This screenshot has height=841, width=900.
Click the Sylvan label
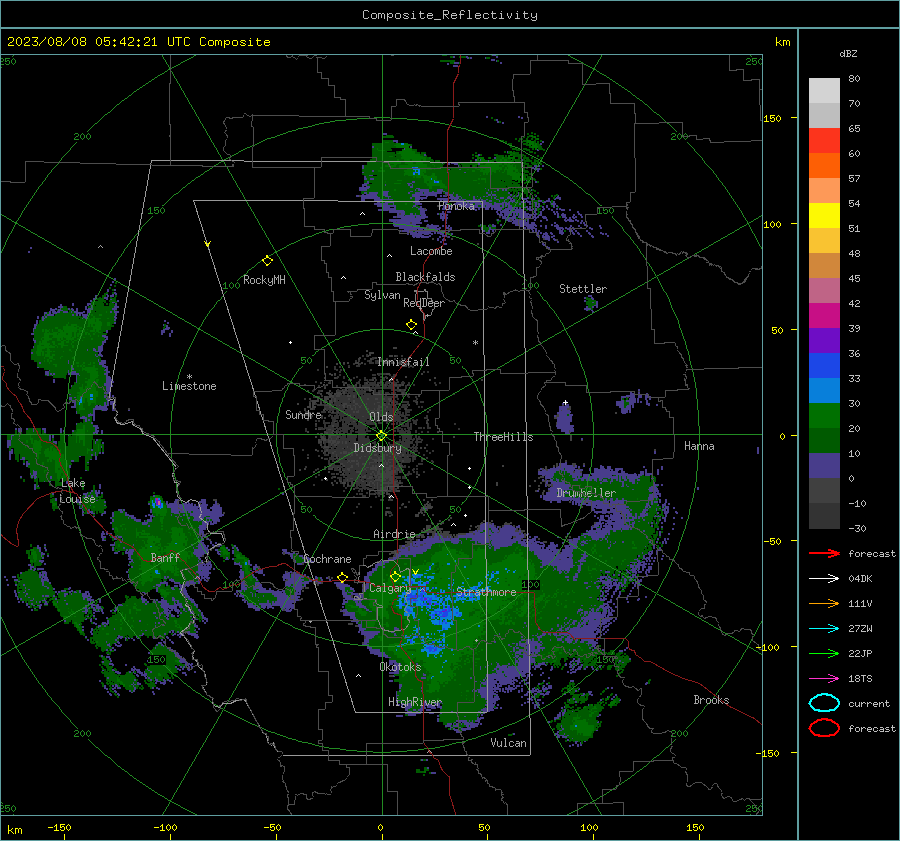382,295
